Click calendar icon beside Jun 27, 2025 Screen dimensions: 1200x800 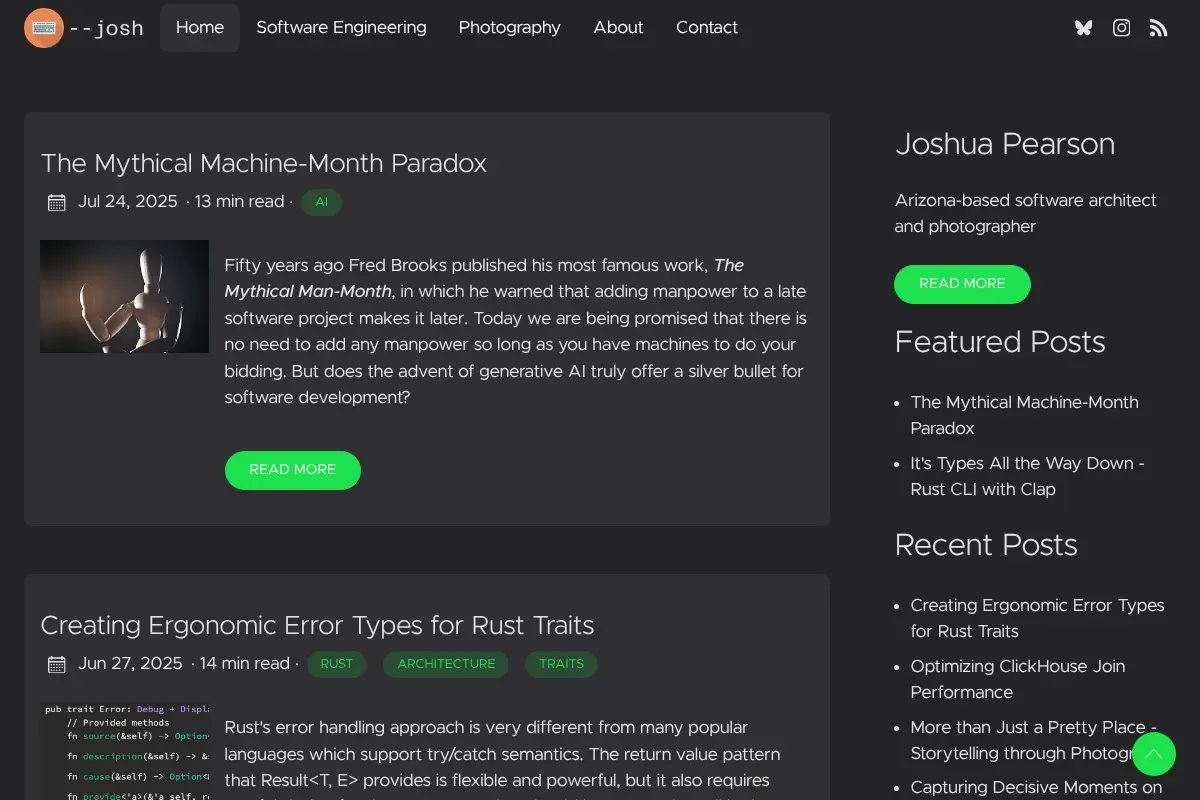pyautogui.click(x=57, y=665)
